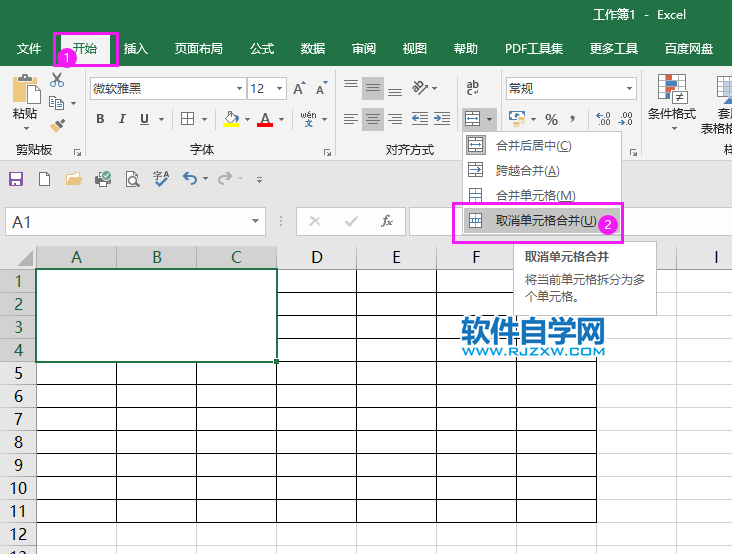
Task: Toggle align text right
Action: pyautogui.click(x=395, y=119)
